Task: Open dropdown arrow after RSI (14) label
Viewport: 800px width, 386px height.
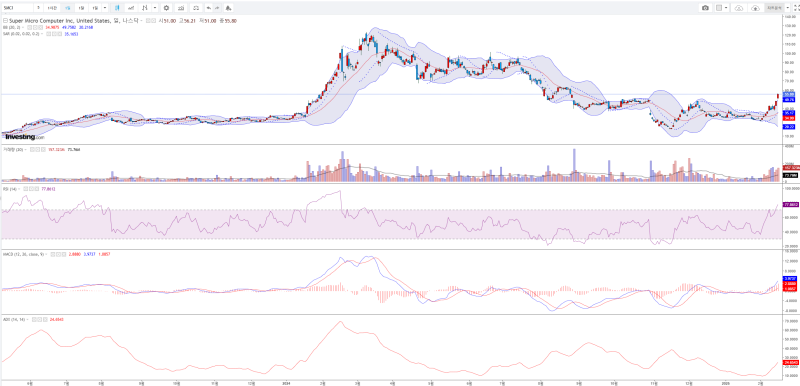Action: point(19,189)
